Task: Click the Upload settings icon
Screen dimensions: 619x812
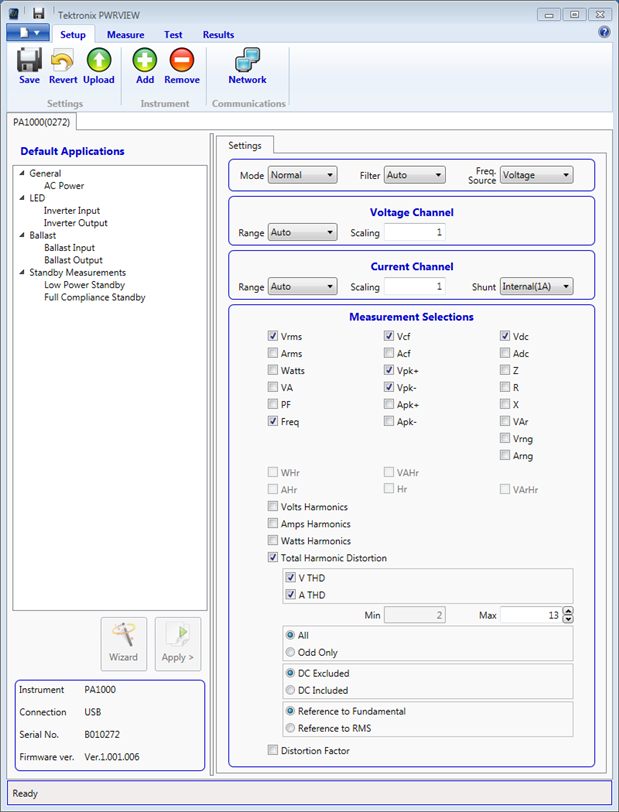Action: (x=98, y=60)
